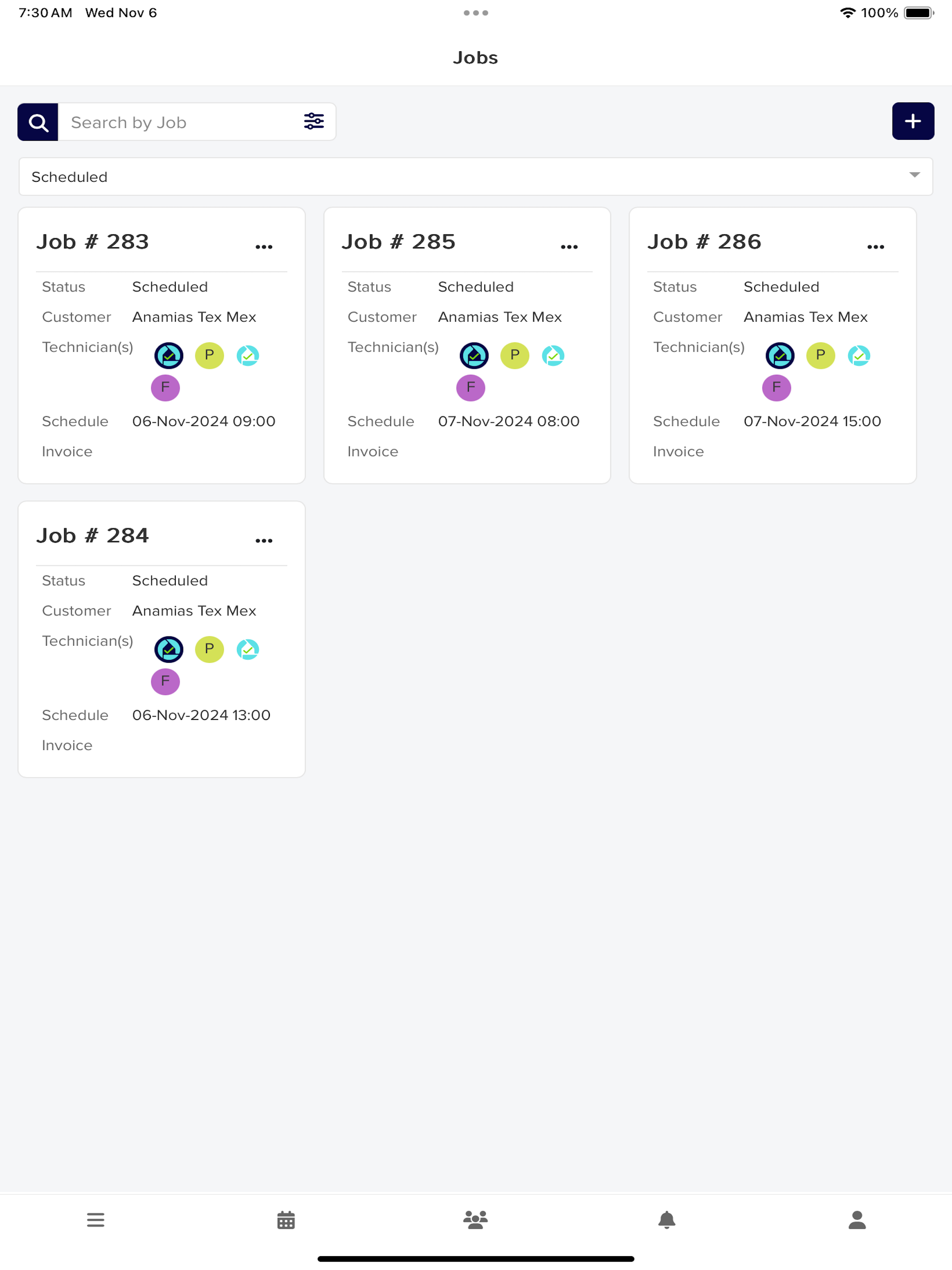This screenshot has width=952, height=1270.
Task: Open the profile person icon
Action: 857,1220
